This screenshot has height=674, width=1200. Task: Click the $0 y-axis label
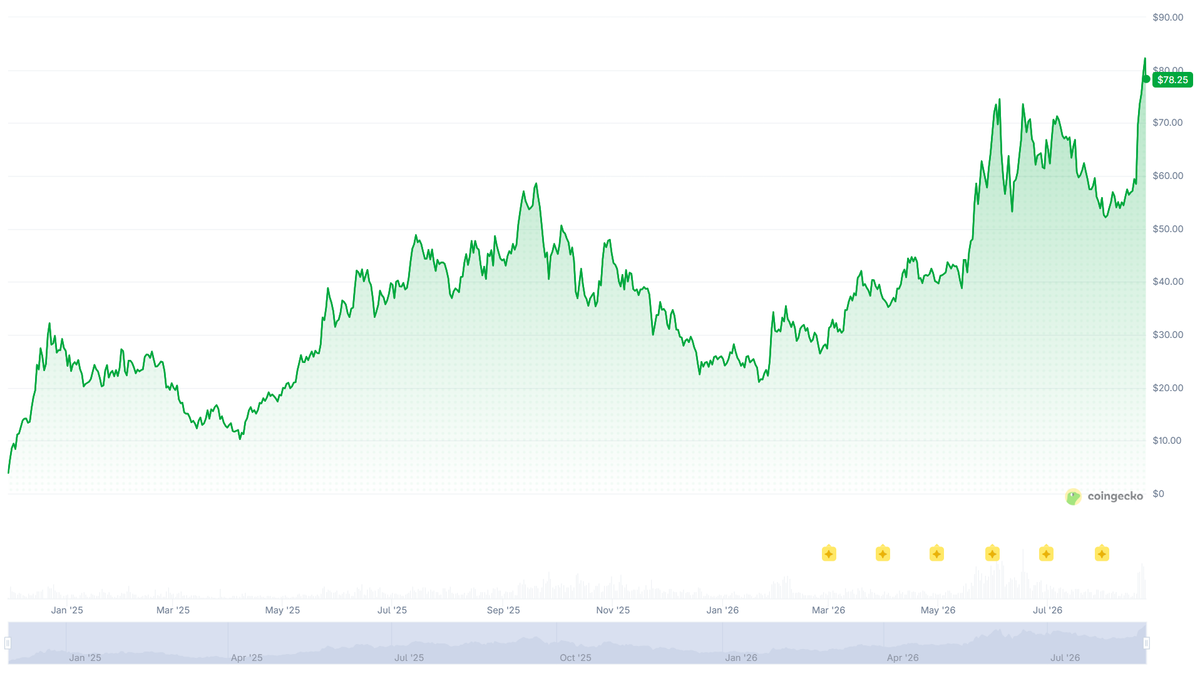[1158, 494]
